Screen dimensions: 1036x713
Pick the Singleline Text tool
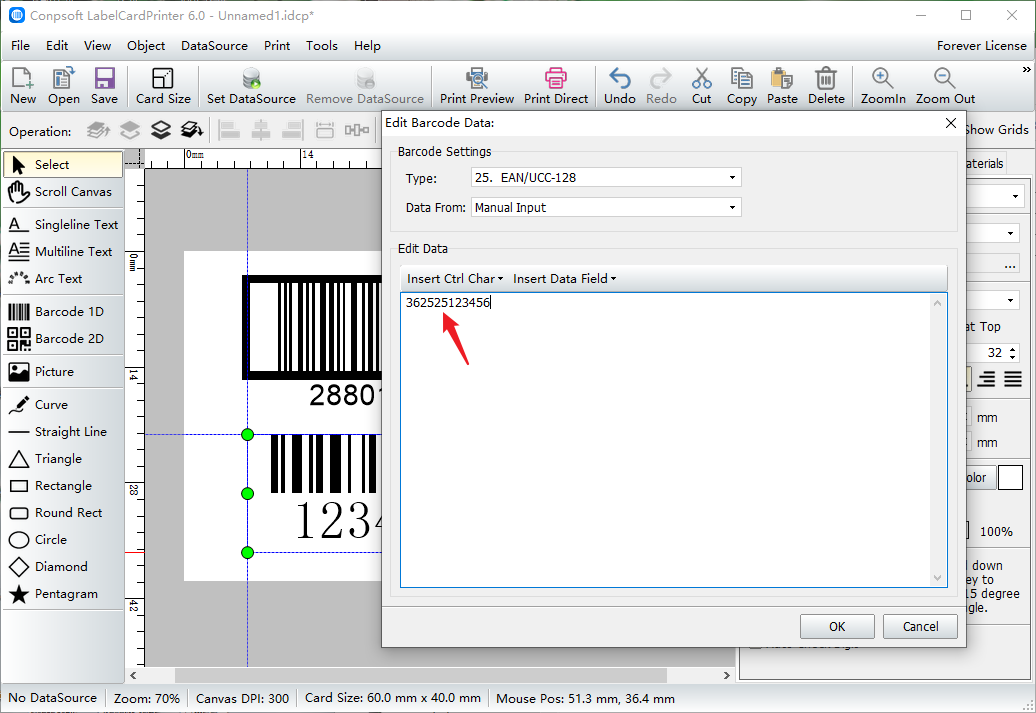point(63,225)
